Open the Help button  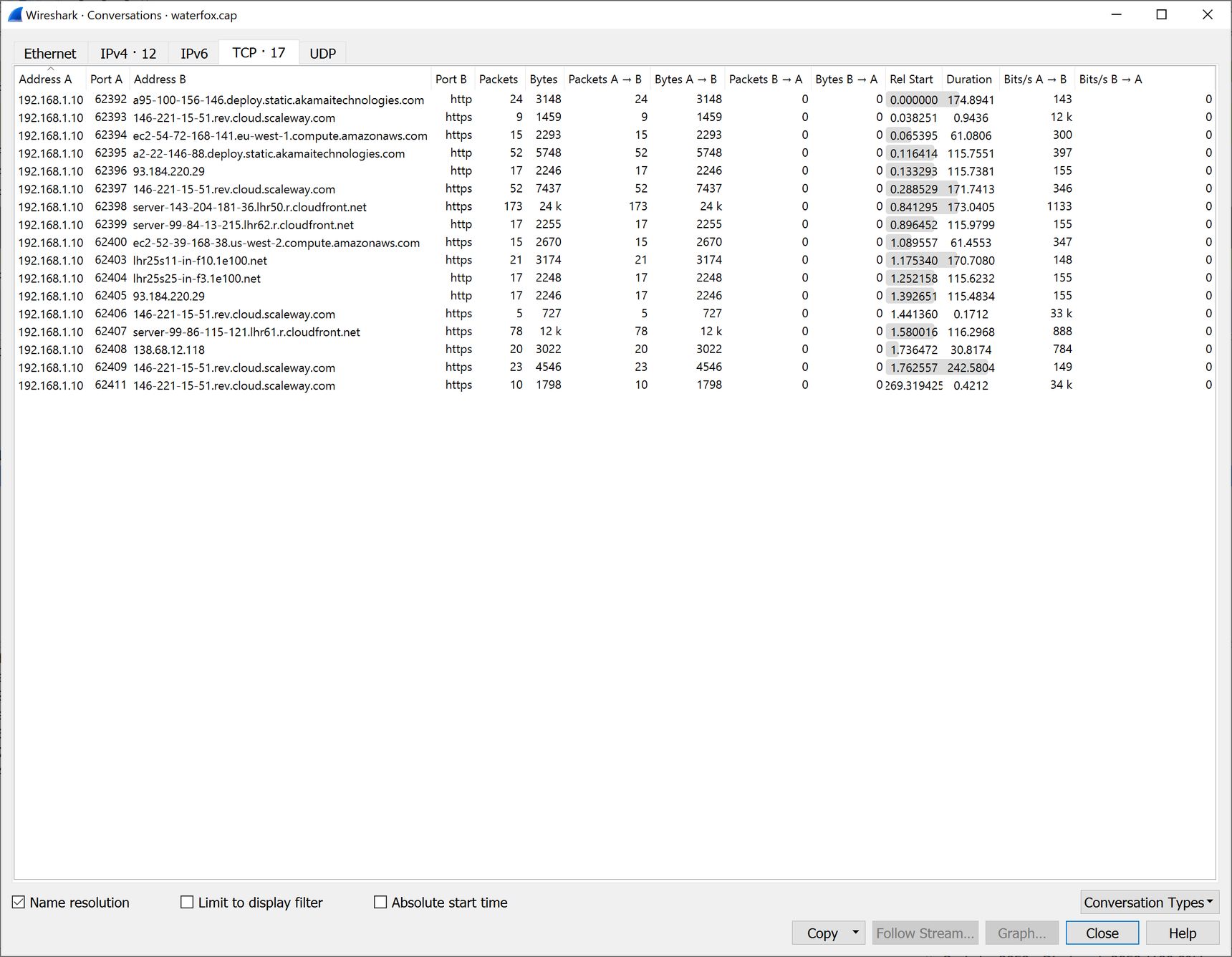pos(1182,933)
